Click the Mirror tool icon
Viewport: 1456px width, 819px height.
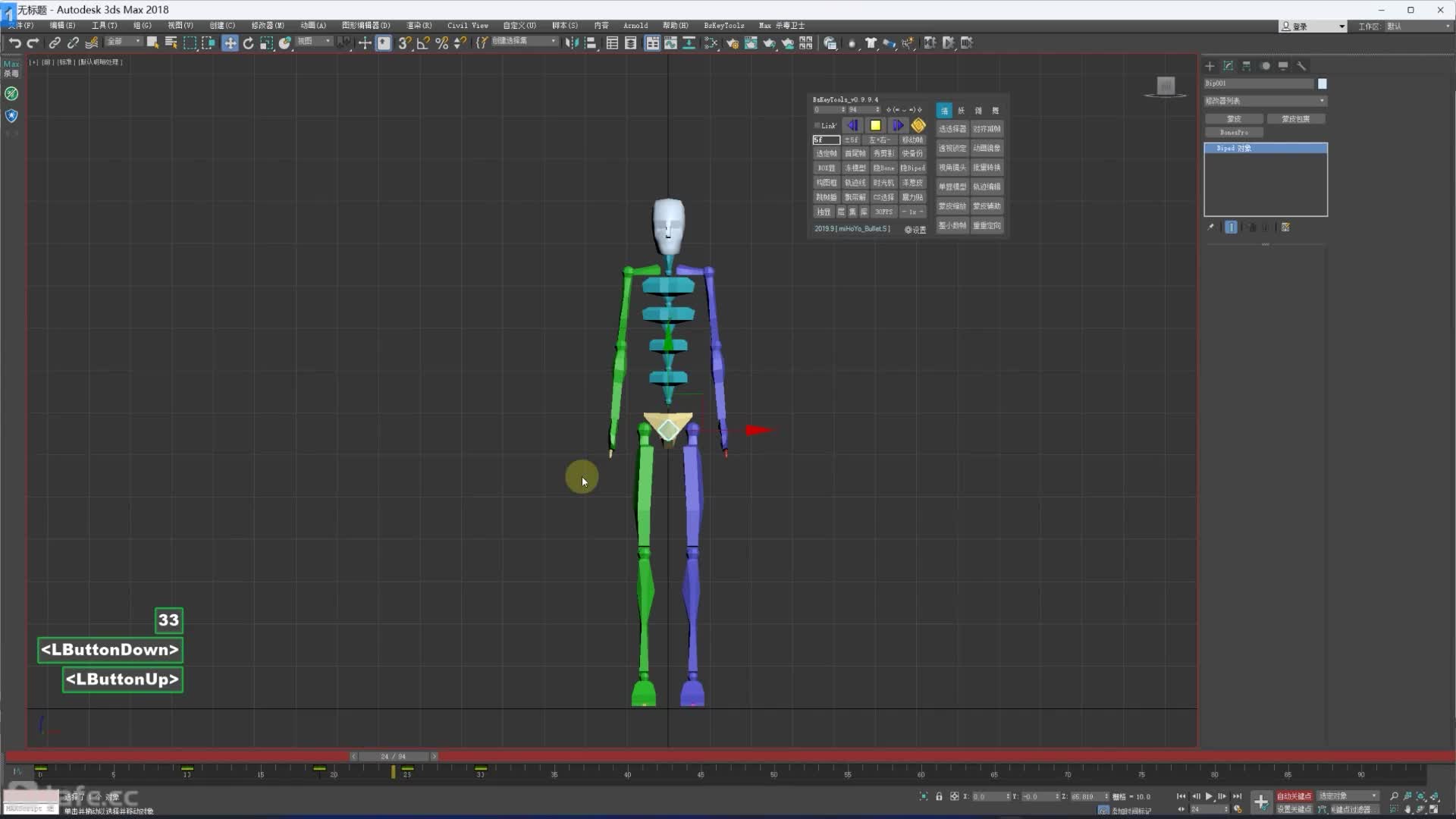(x=572, y=43)
